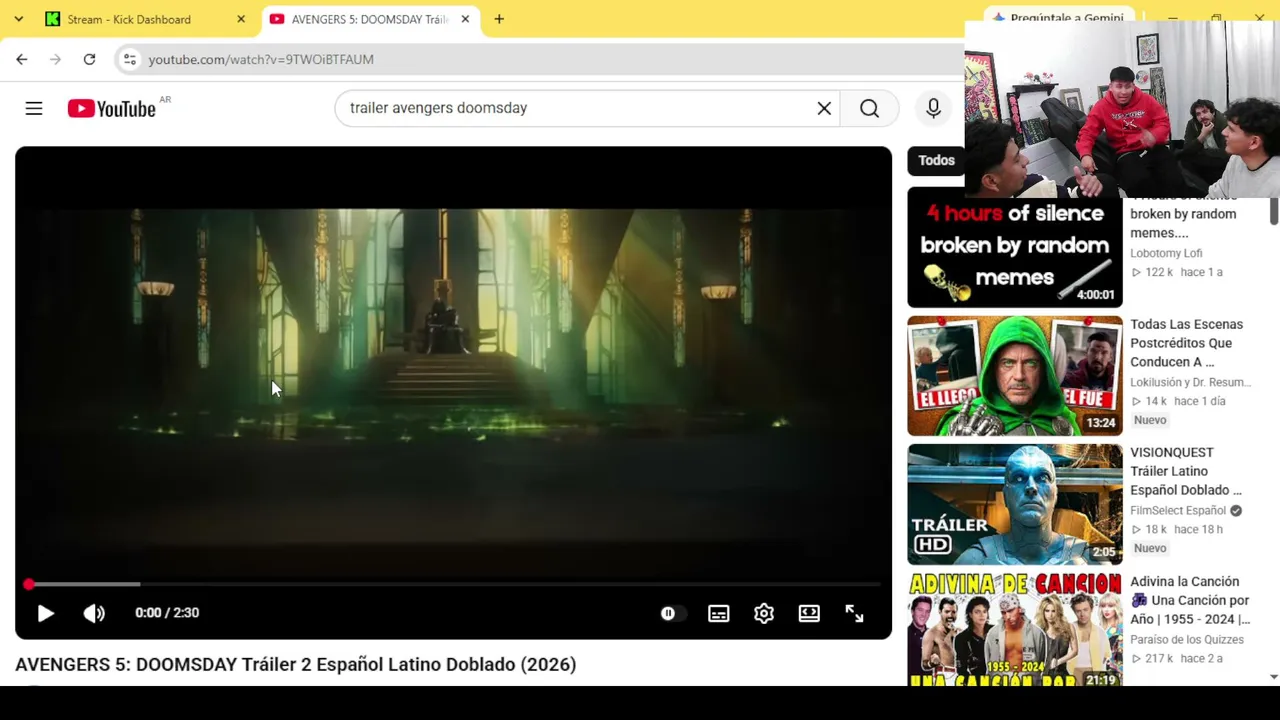
Task: Open Adivina la Canción video title
Action: click(x=1190, y=600)
